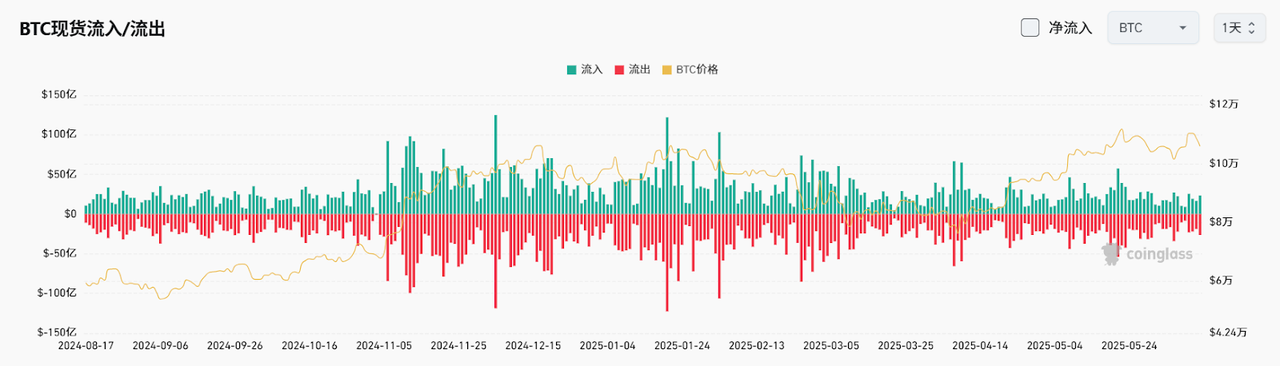Click the $6万 price axis label

pos(1222,281)
